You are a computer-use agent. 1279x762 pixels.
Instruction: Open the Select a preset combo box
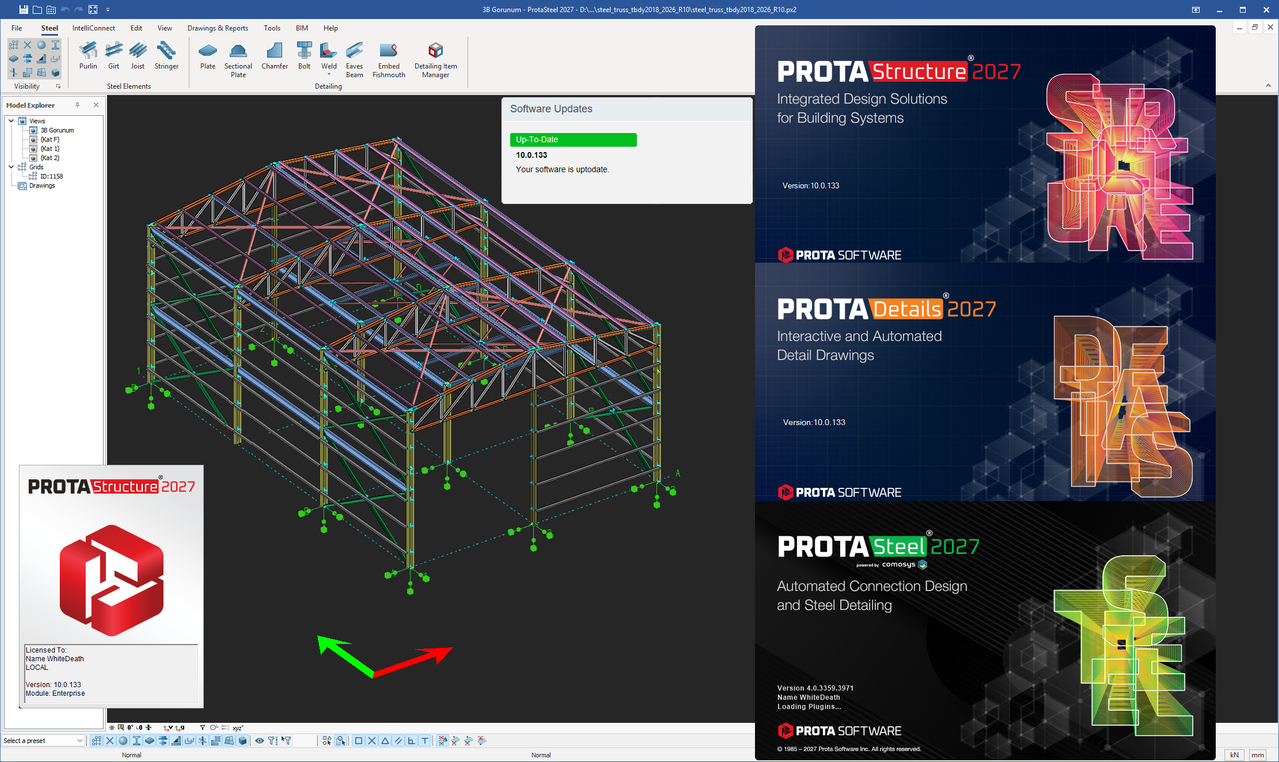43,741
